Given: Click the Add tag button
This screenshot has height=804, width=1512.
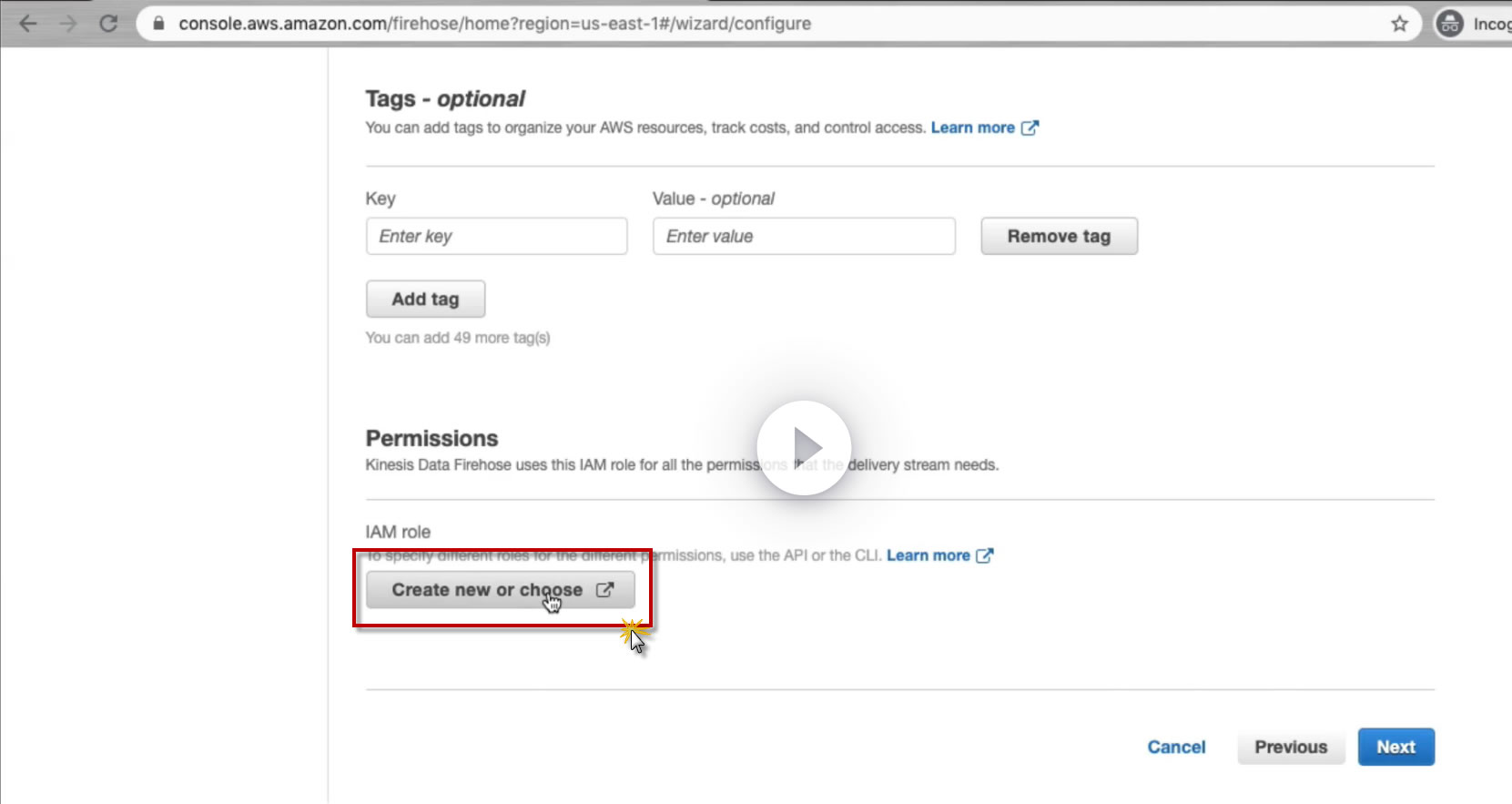Looking at the screenshot, I should pyautogui.click(x=425, y=299).
